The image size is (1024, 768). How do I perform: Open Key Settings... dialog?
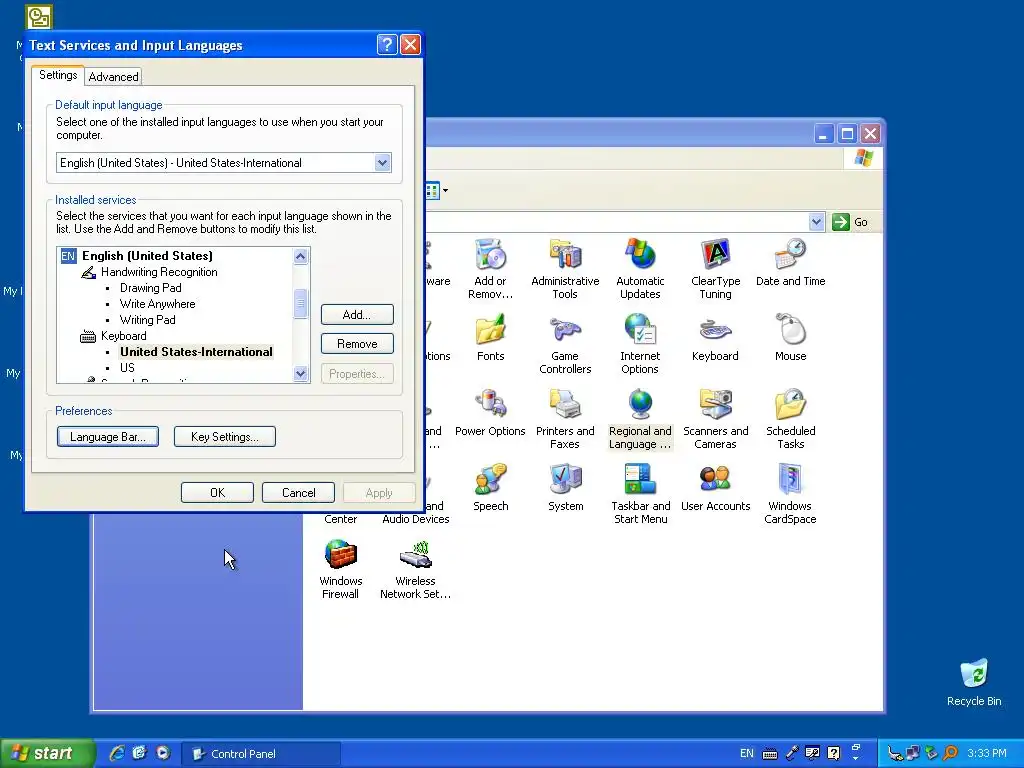pyautogui.click(x=225, y=437)
